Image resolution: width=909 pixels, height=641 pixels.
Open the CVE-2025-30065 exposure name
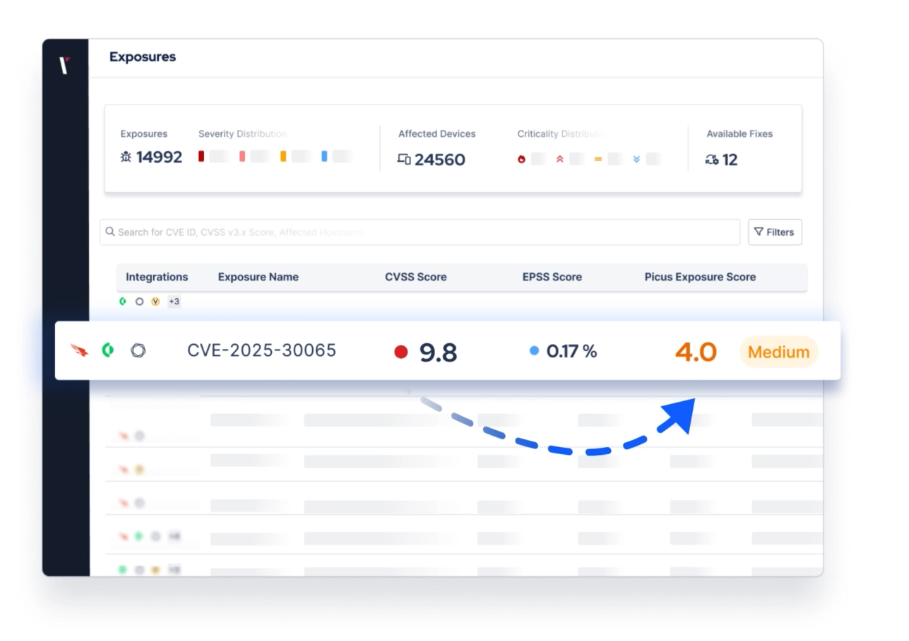[261, 351]
